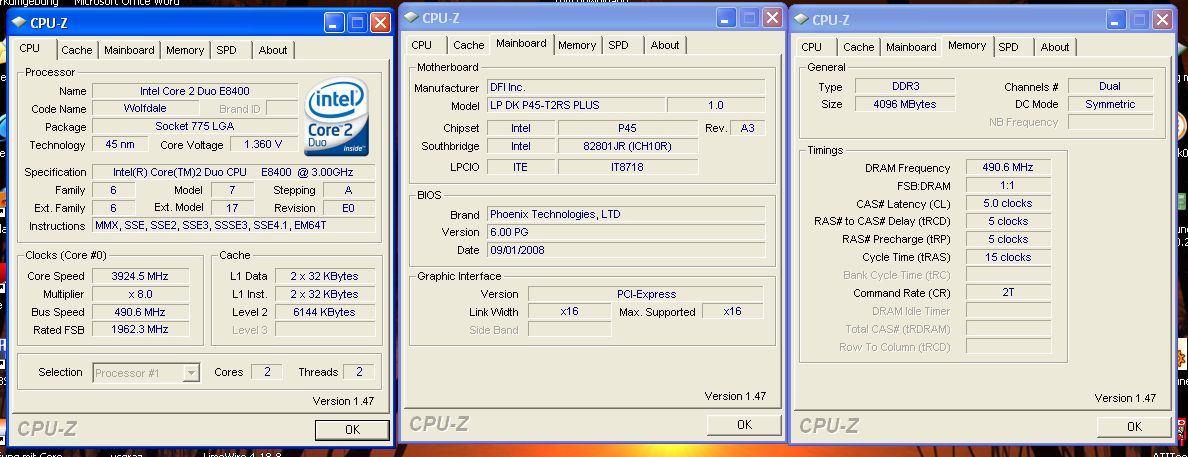Click the 4096 MBytes memory size value

[905, 104]
